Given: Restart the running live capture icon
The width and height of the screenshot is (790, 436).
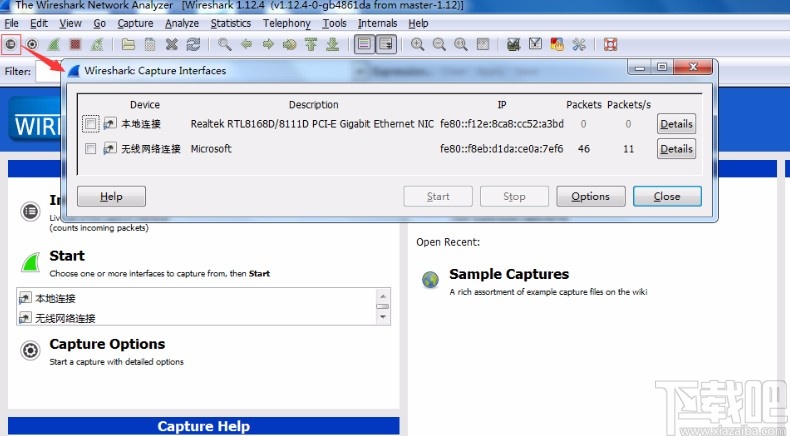Looking at the screenshot, I should click(97, 44).
